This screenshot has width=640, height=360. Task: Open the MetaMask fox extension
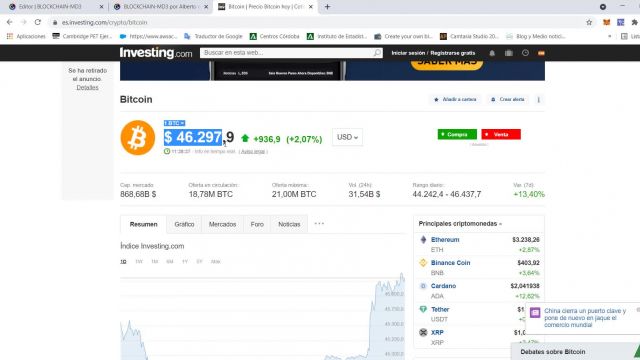coord(607,22)
